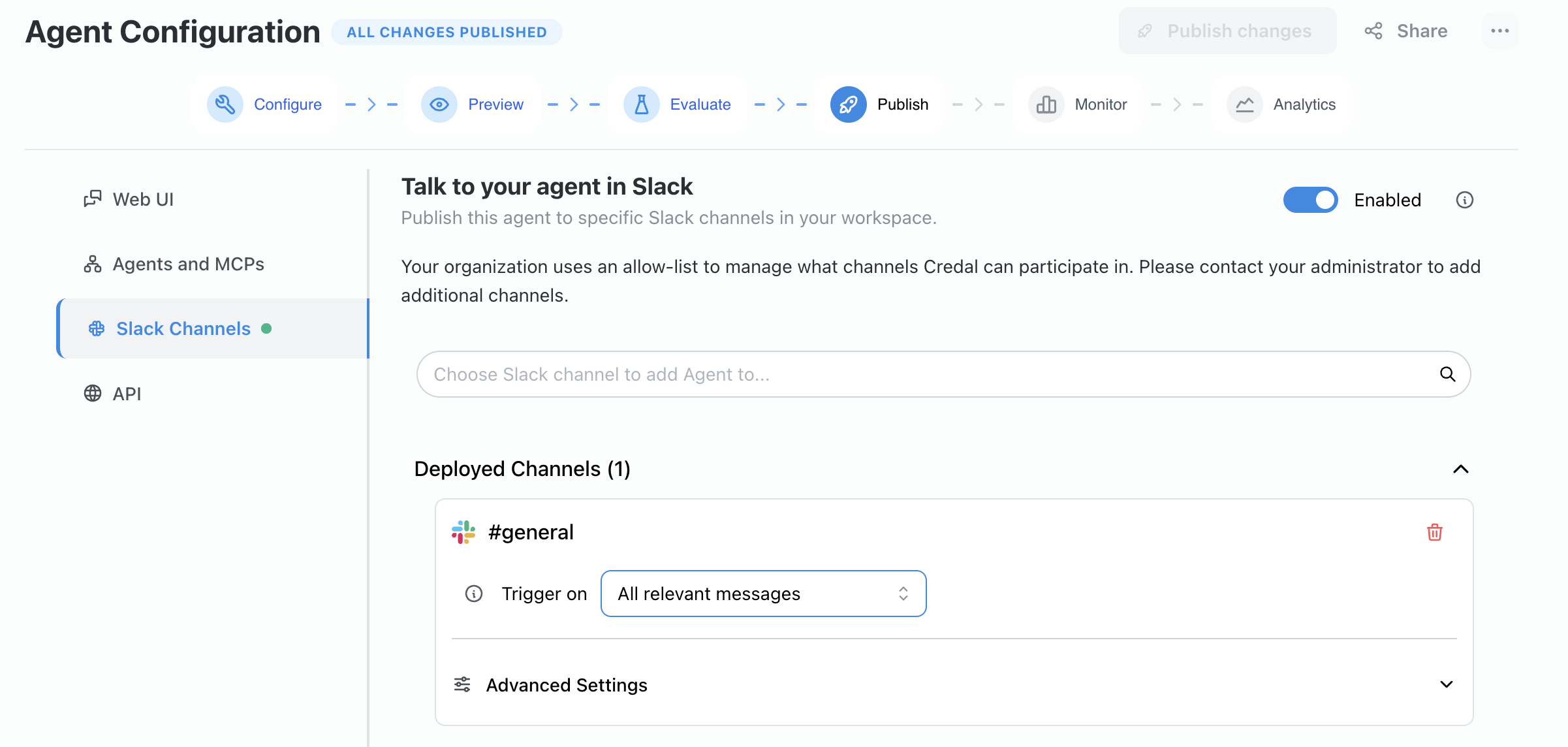Screen dimensions: 1568x747
Task: Focus the Choose Slack channel search field
Action: click(x=943, y=374)
